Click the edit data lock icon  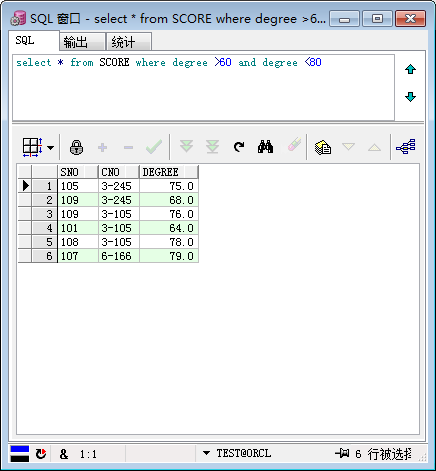76,147
